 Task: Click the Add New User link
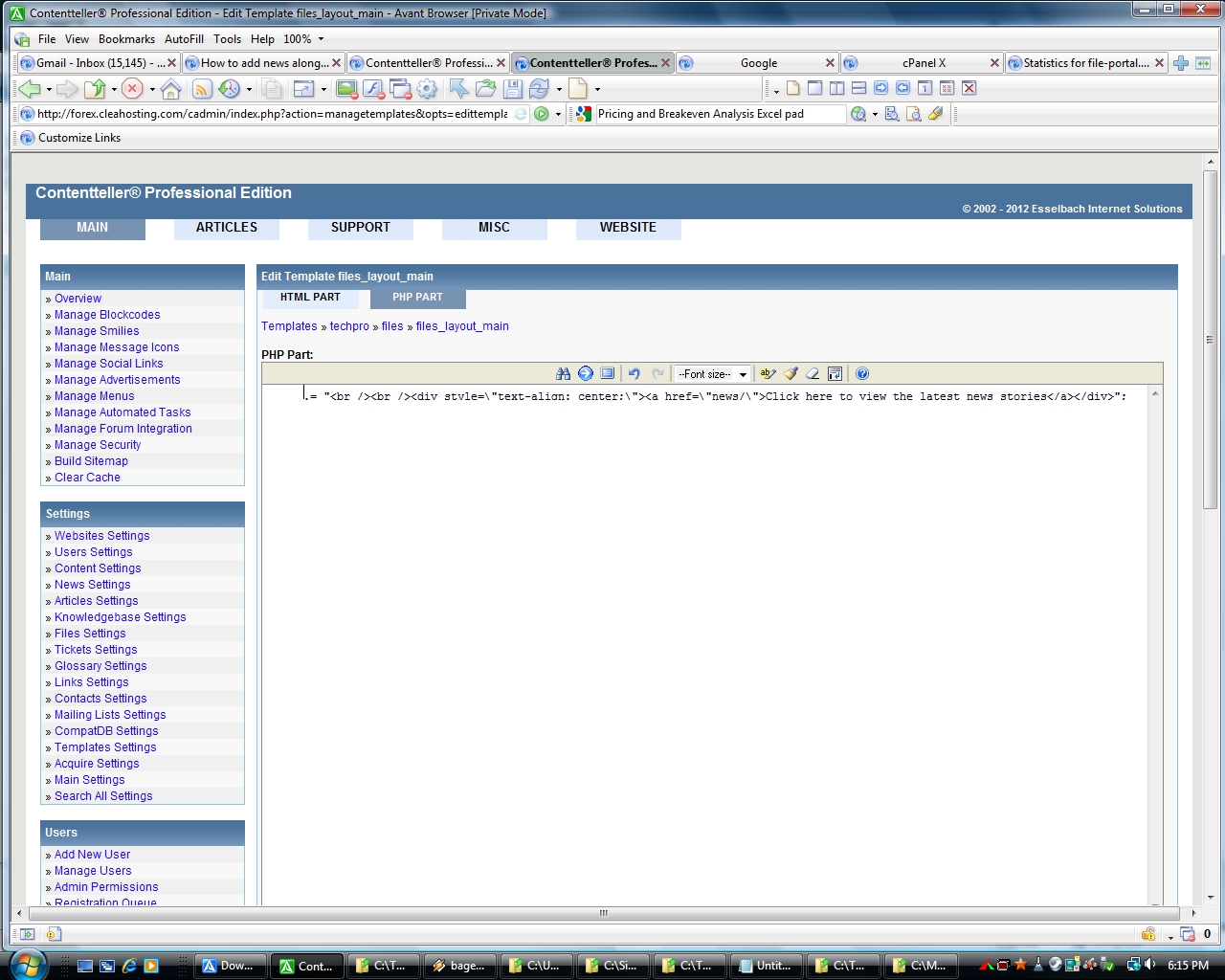click(x=92, y=855)
